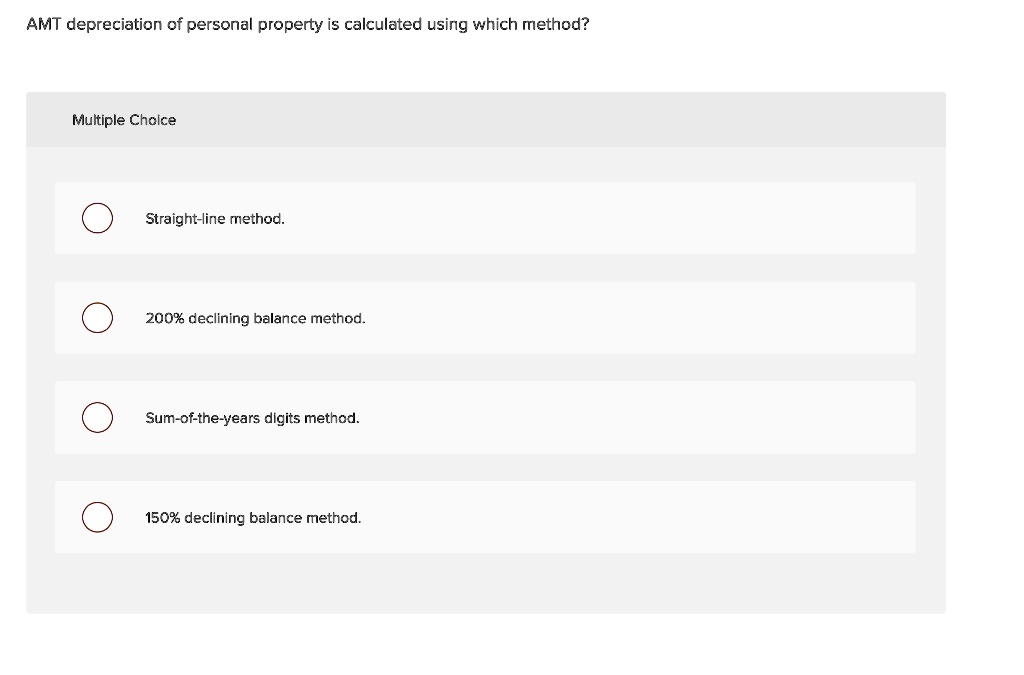Image resolution: width=1024 pixels, height=675 pixels.
Task: Click the 200% declining balance method label
Action: pos(255,318)
